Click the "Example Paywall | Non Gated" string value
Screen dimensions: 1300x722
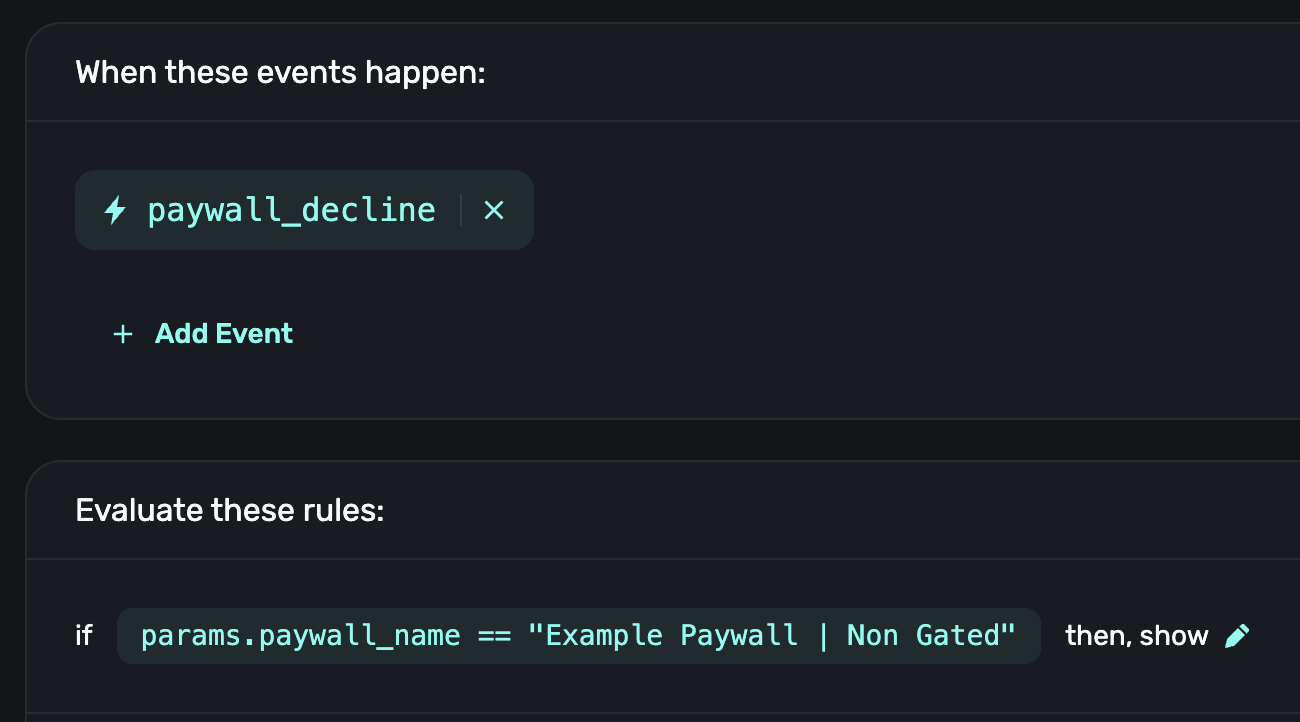[773, 636]
